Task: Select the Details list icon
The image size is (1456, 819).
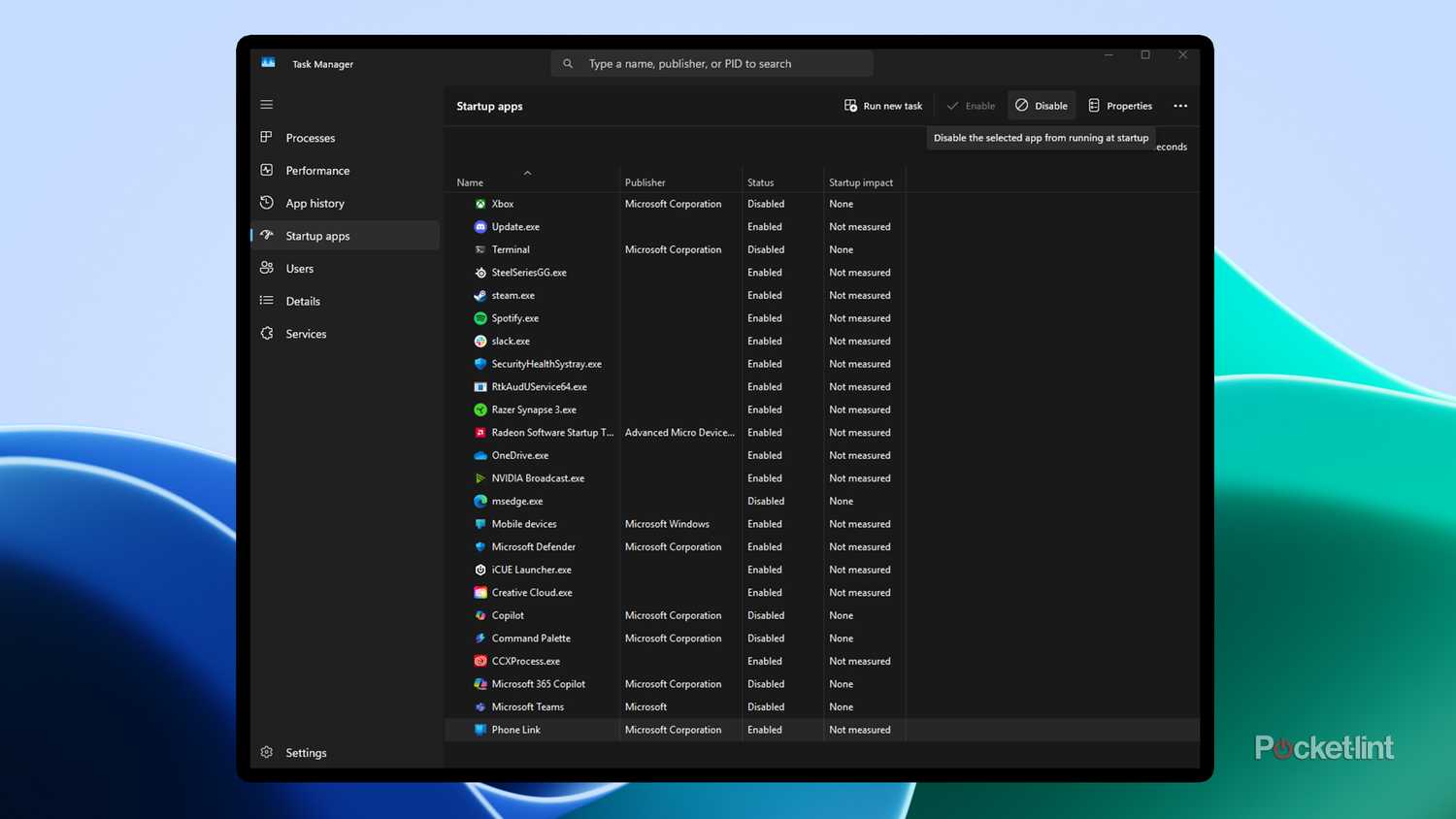Action: 266,301
